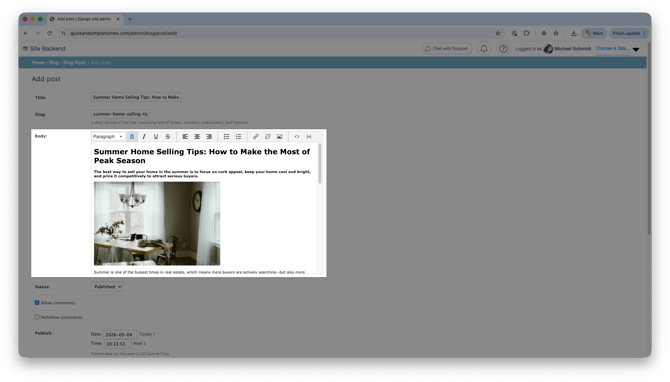Open source code view icon
The height and width of the screenshot is (382, 670).
(297, 137)
